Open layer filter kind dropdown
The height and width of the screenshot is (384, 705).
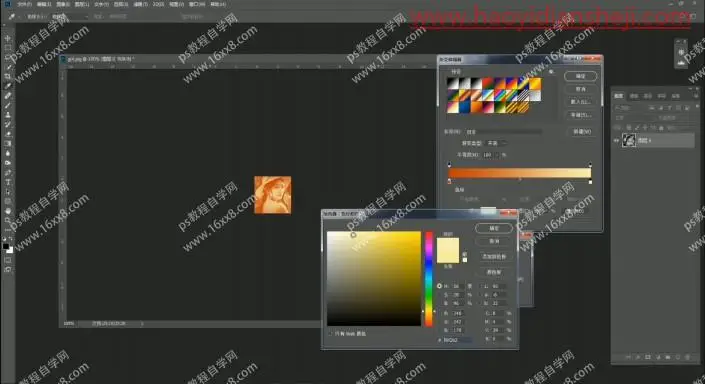pyautogui.click(x=629, y=108)
